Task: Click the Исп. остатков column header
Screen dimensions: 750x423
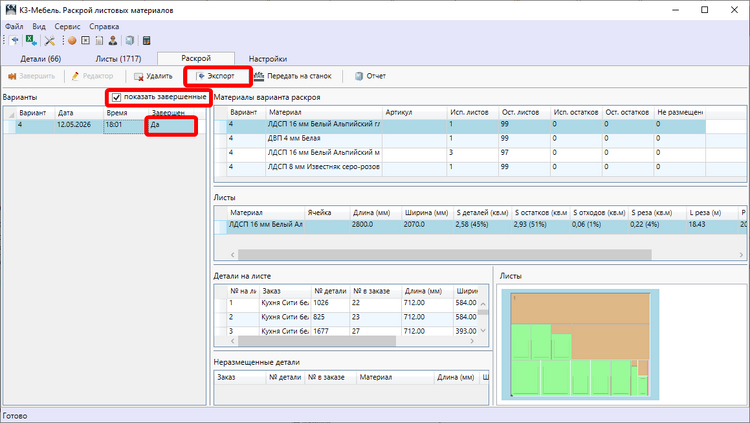Action: coord(576,112)
